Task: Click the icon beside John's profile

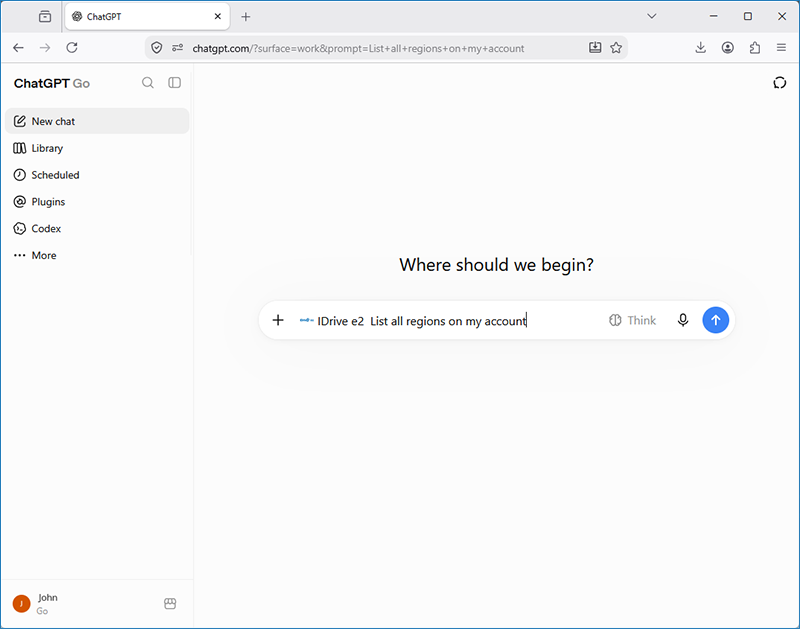Action: tap(170, 603)
